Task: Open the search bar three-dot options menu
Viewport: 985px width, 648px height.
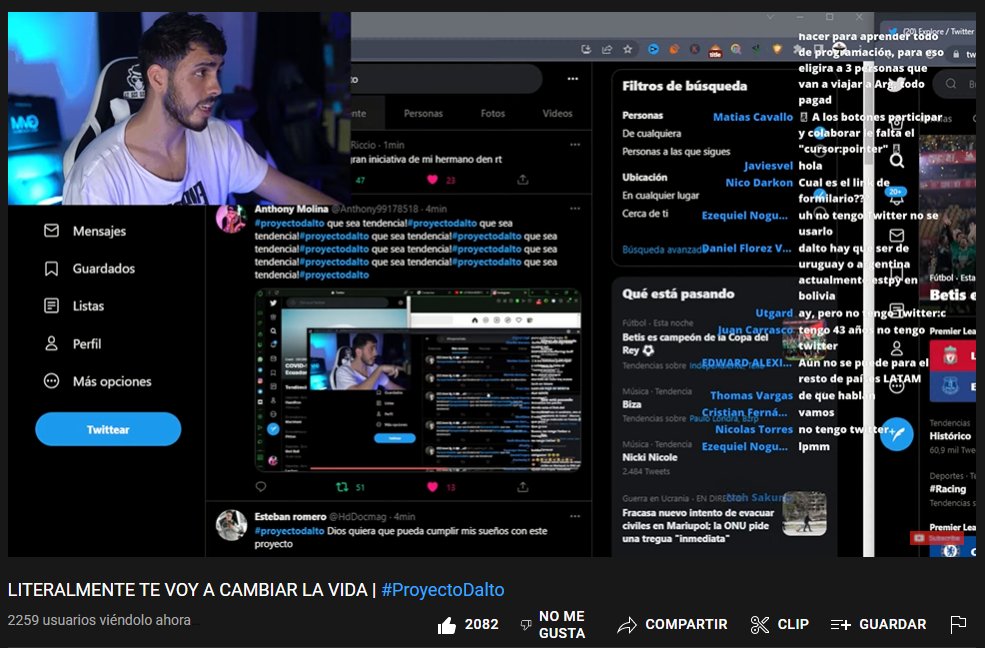Action: (572, 79)
